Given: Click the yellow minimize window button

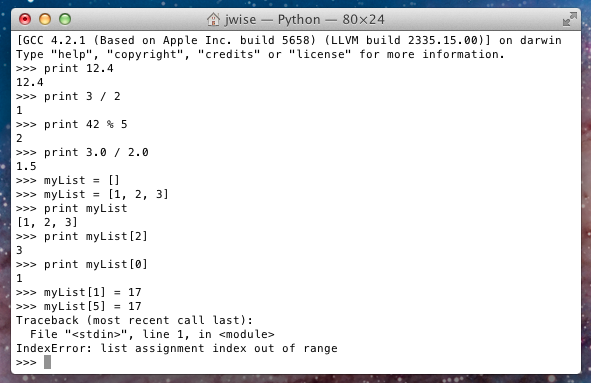Looking at the screenshot, I should [x=45, y=19].
